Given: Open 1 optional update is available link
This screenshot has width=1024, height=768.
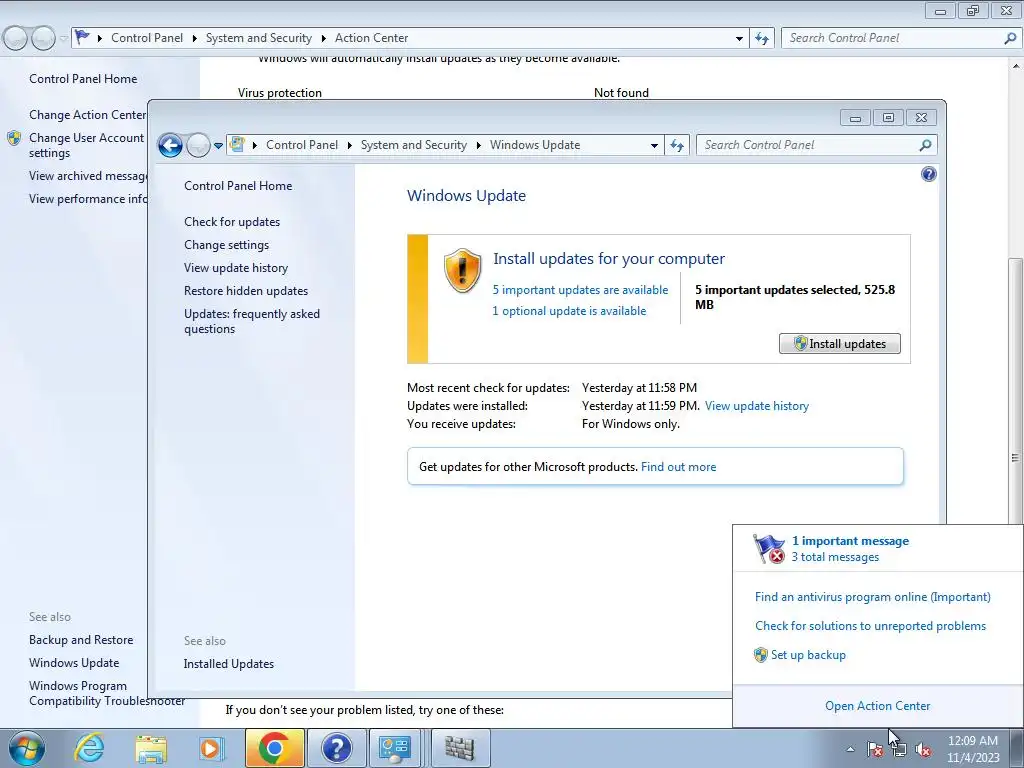Looking at the screenshot, I should 569,311.
